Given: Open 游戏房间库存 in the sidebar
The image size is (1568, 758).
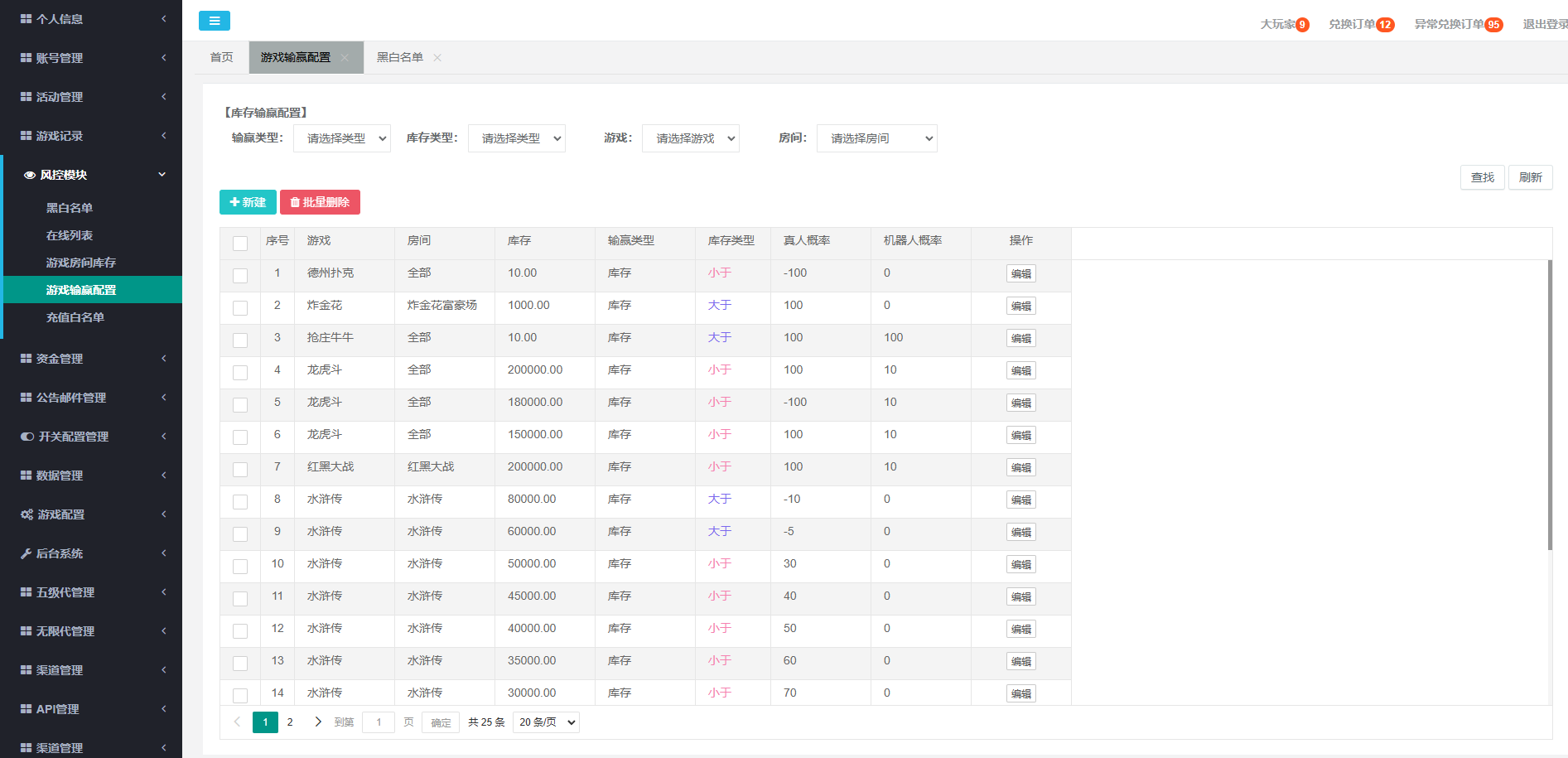Looking at the screenshot, I should pos(81,263).
